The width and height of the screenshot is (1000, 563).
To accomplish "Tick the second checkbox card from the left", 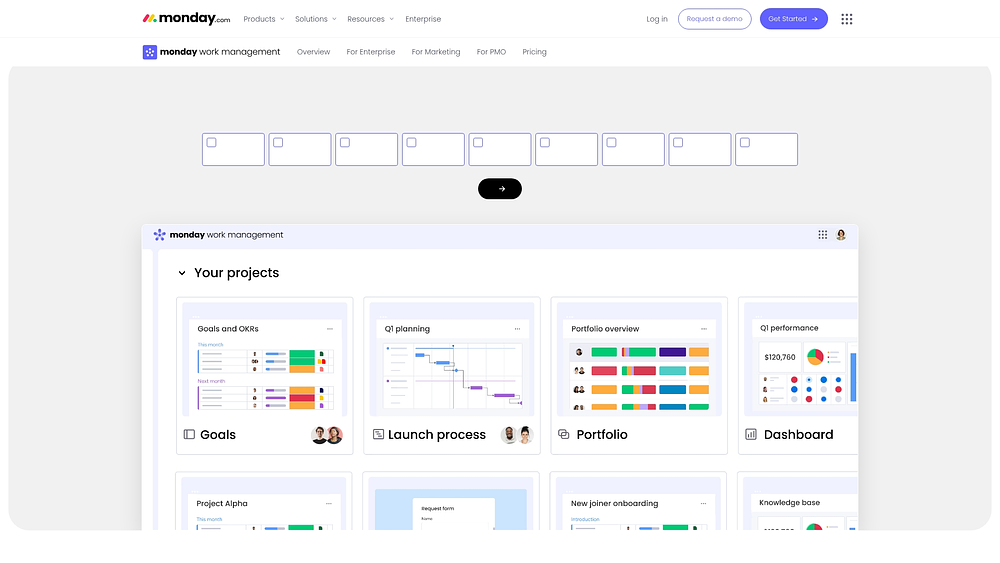I will tap(278, 143).
